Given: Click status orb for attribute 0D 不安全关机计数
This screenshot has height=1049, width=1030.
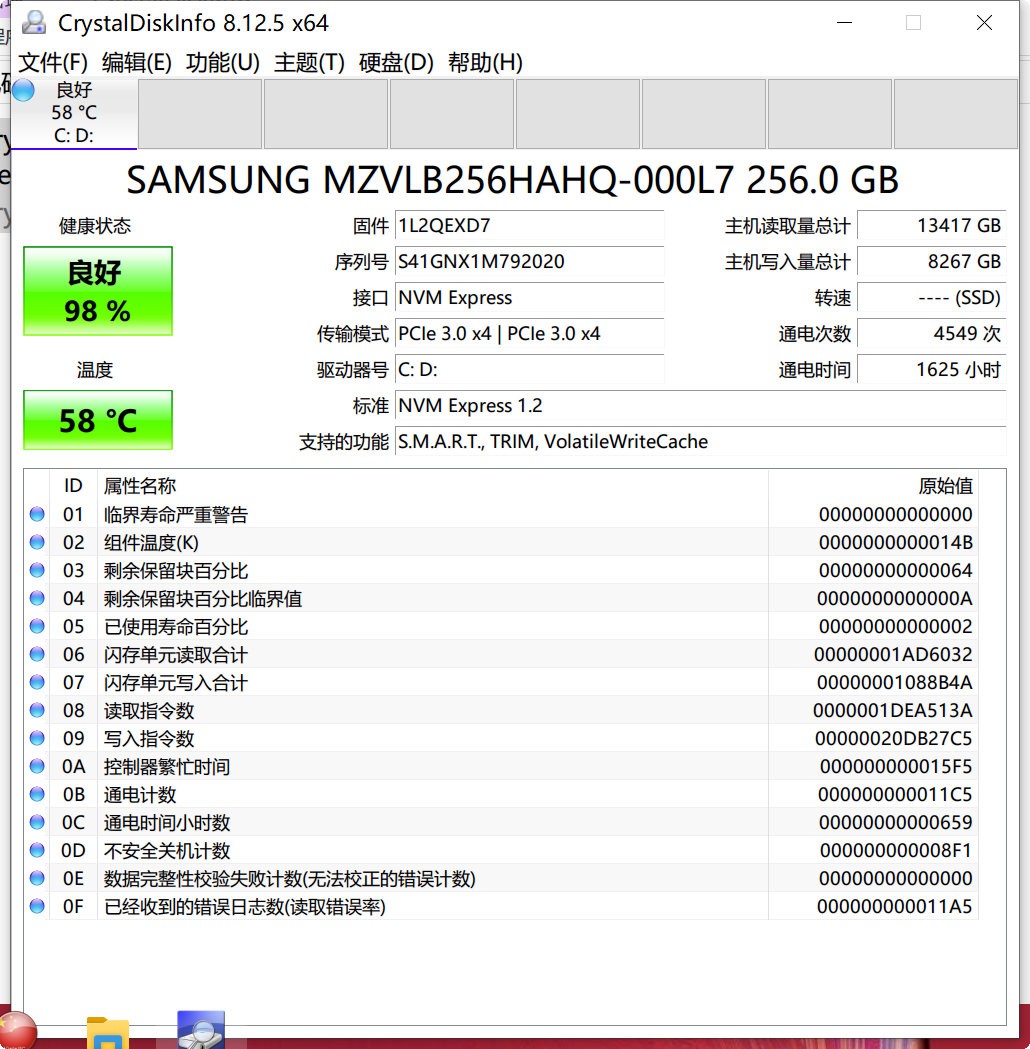Looking at the screenshot, I should 37,850.
